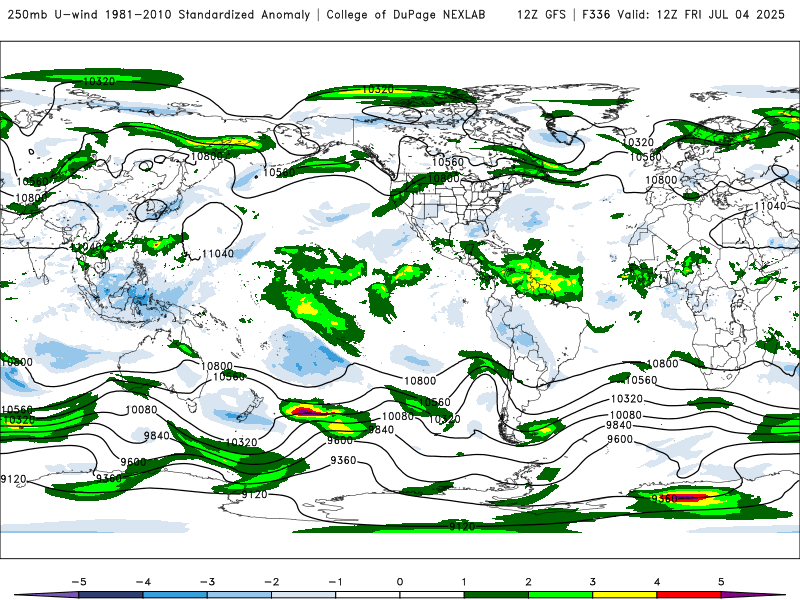The image size is (800, 600).
Task: Click the '11040' contour label over the Middle East
Action: 770,206
